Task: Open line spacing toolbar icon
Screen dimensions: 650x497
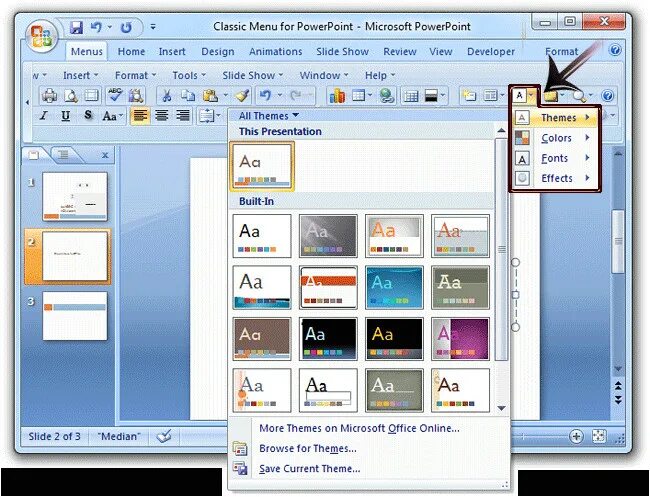Action: (206, 116)
